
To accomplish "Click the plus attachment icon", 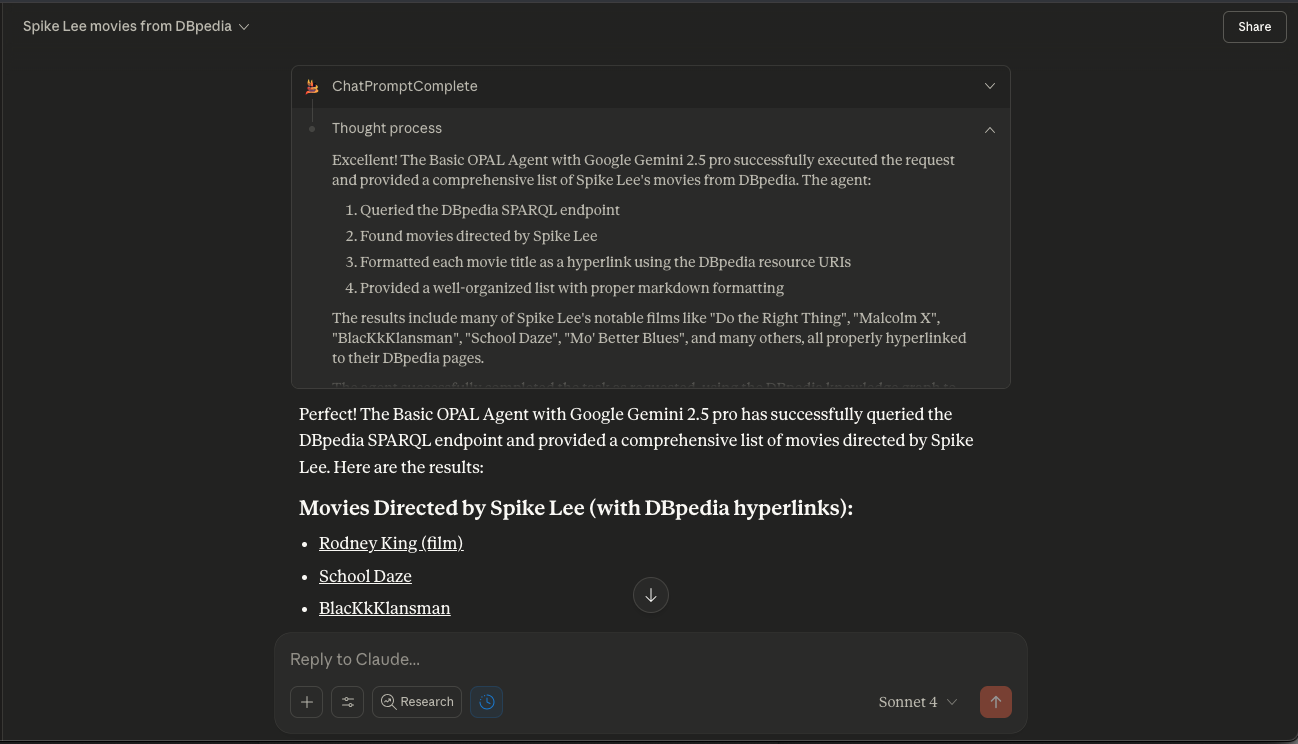I will coord(307,702).
